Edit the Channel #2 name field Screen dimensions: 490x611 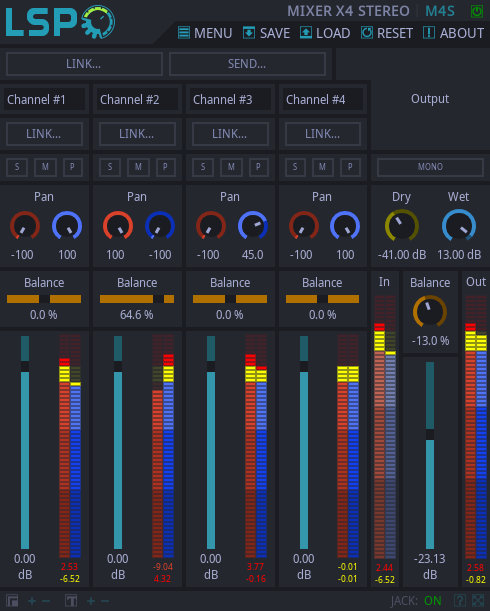(x=137, y=99)
